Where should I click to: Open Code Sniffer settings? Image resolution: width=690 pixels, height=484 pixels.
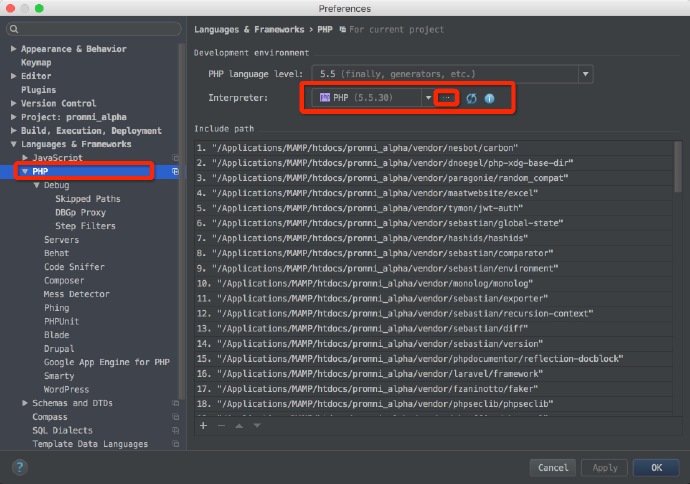coord(74,267)
